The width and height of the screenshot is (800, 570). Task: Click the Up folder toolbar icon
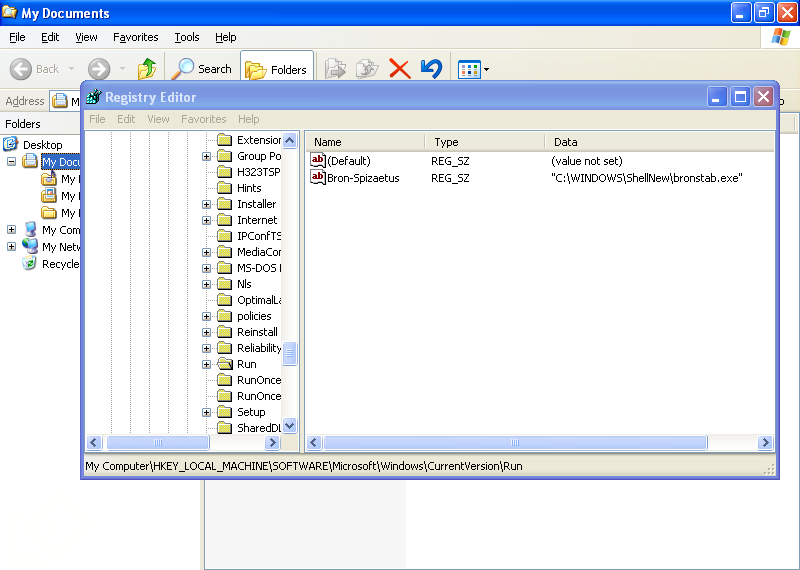tap(147, 68)
